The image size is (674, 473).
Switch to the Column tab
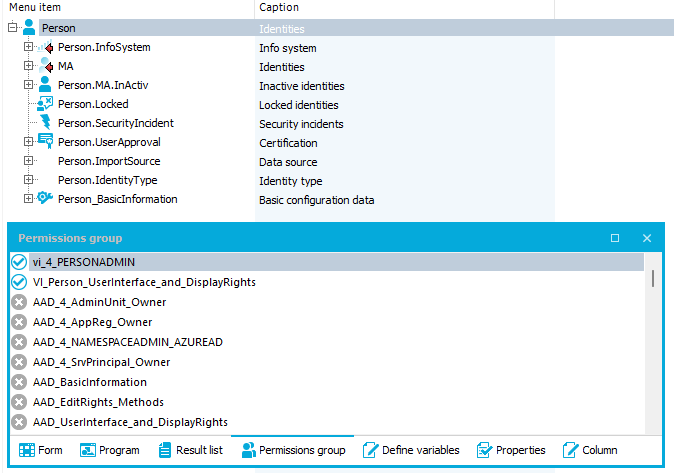click(590, 450)
